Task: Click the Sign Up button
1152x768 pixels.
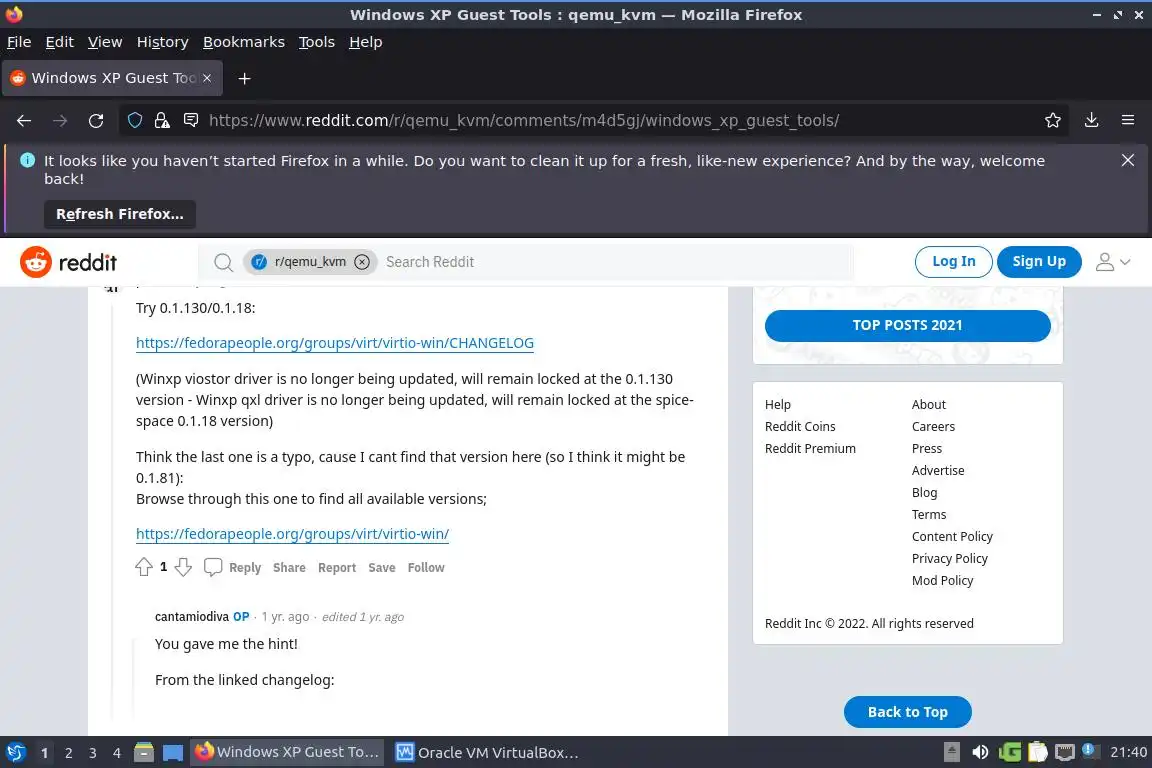Action: 1039,262
